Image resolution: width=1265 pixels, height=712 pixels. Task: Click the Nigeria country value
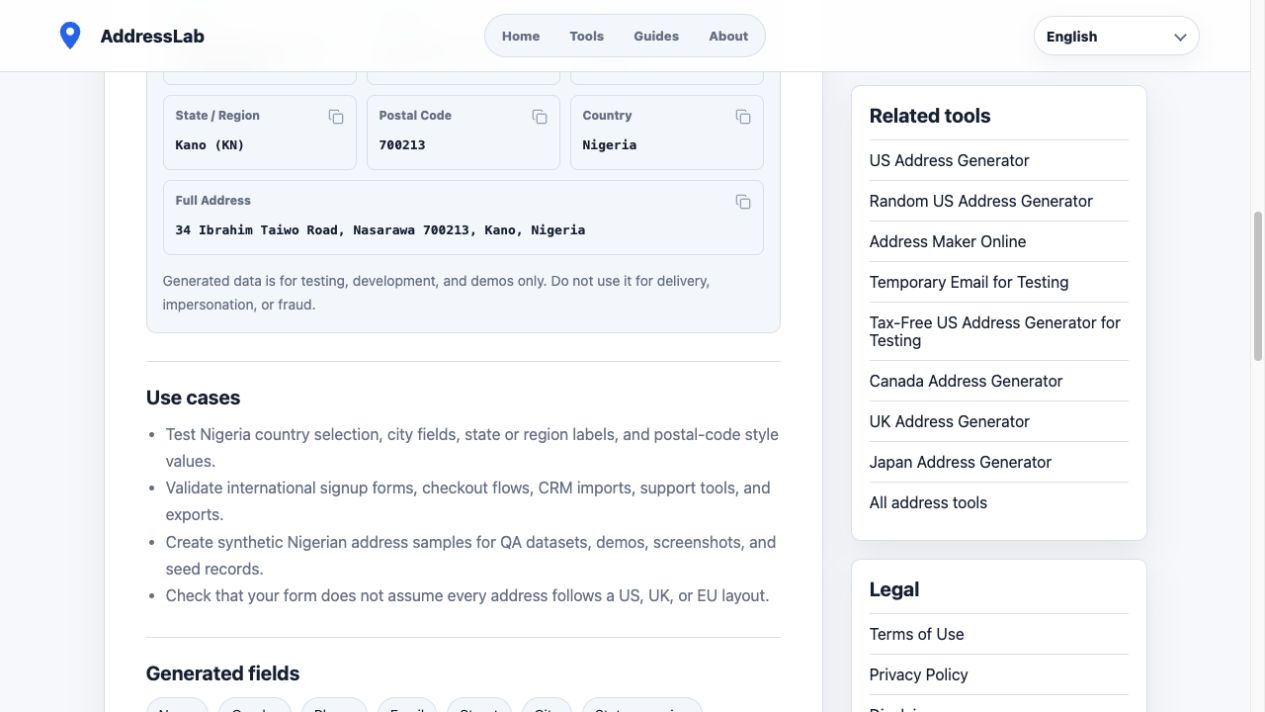(610, 145)
